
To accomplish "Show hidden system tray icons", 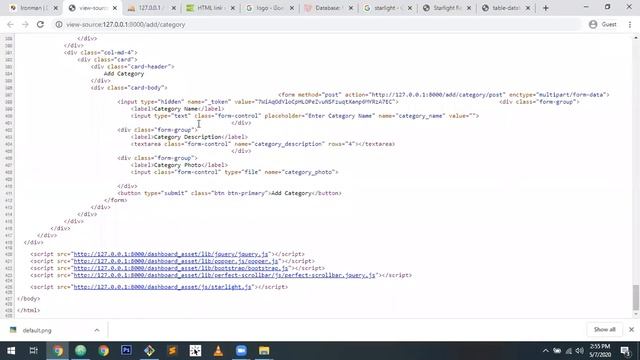I will click(x=546, y=351).
